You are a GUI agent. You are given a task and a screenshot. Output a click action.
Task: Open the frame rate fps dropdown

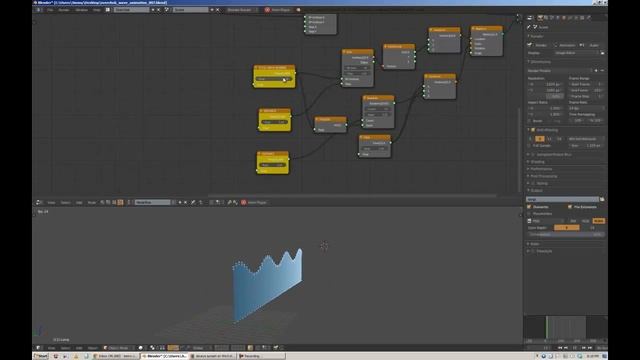point(586,109)
